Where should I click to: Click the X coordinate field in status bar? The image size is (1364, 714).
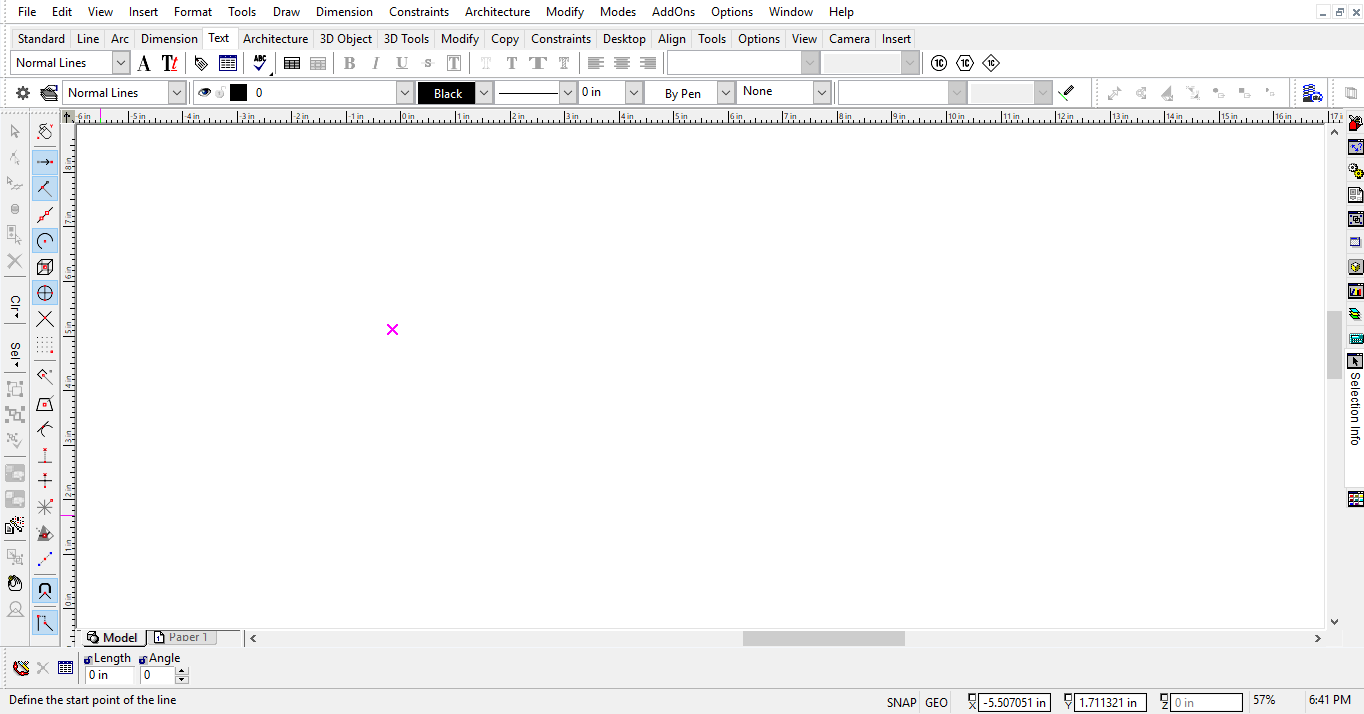click(x=1013, y=703)
